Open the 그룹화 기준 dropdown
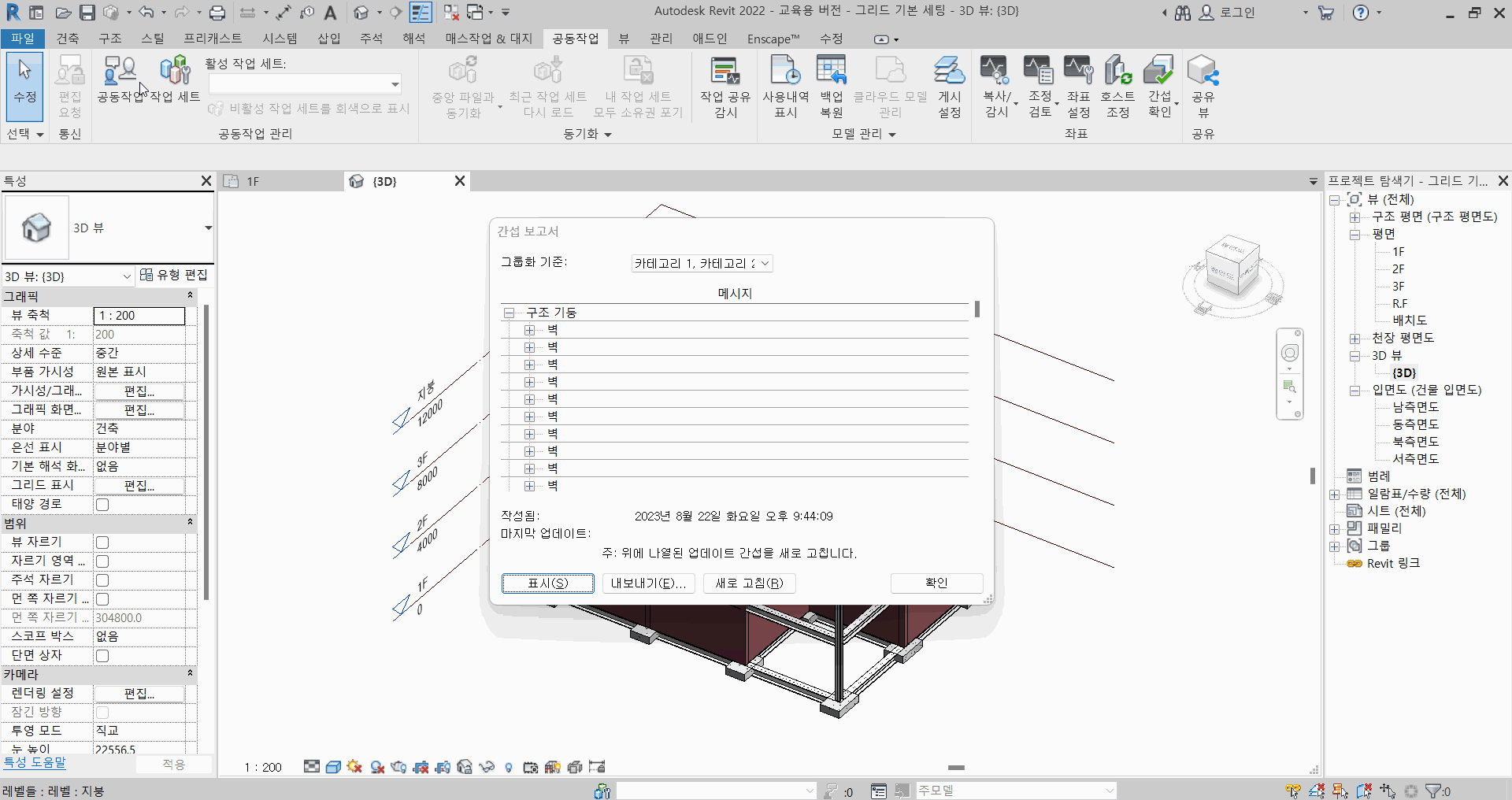The height and width of the screenshot is (800, 1512). [x=702, y=263]
